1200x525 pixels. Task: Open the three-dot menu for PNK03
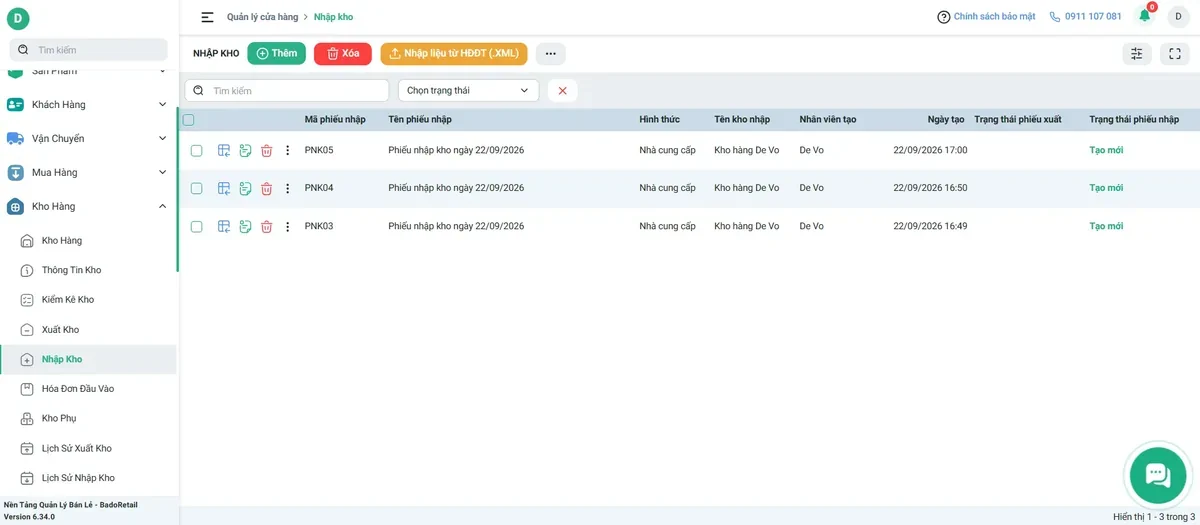click(x=288, y=227)
